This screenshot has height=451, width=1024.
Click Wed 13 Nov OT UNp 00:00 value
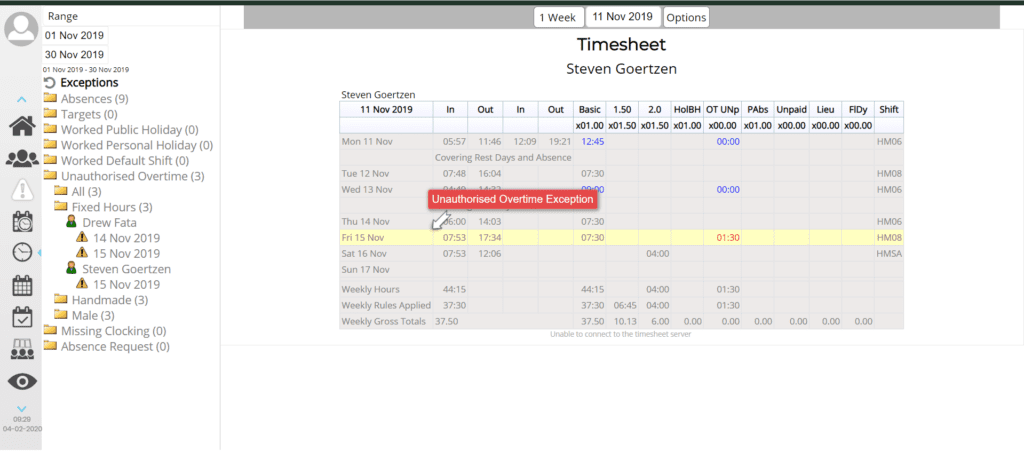pos(728,189)
